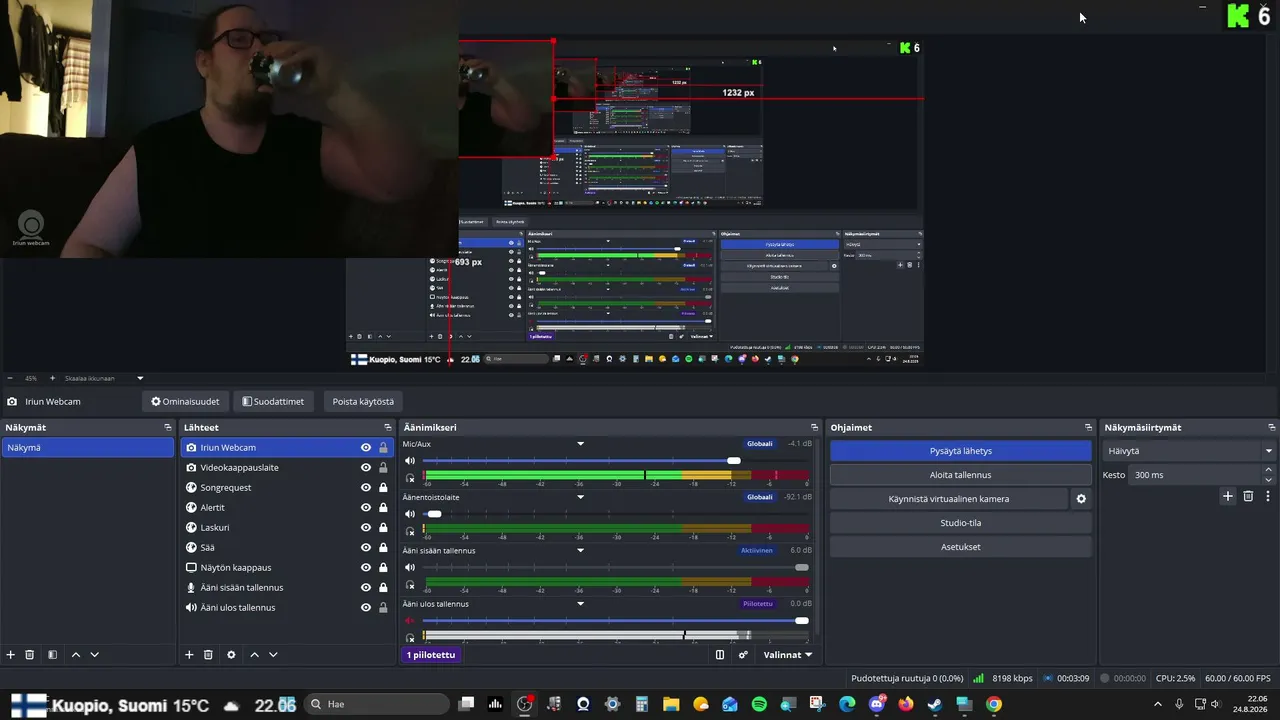1280x720 pixels.
Task: Zoom out the preview with the minus icon
Action: (10, 379)
